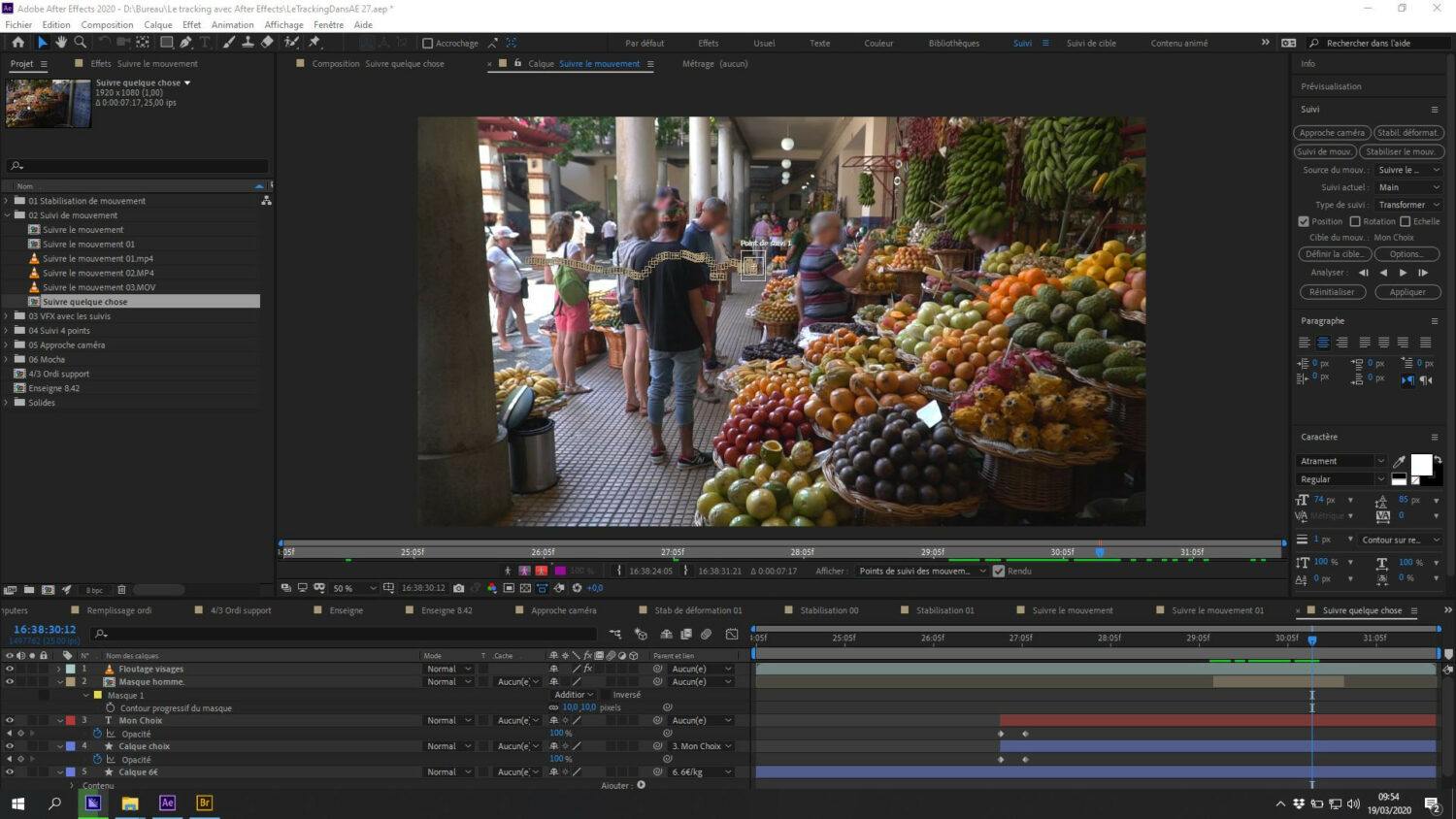Screen dimensions: 1456x819
Task: Toggle the Shy layers icon in timeline
Action: point(666,634)
